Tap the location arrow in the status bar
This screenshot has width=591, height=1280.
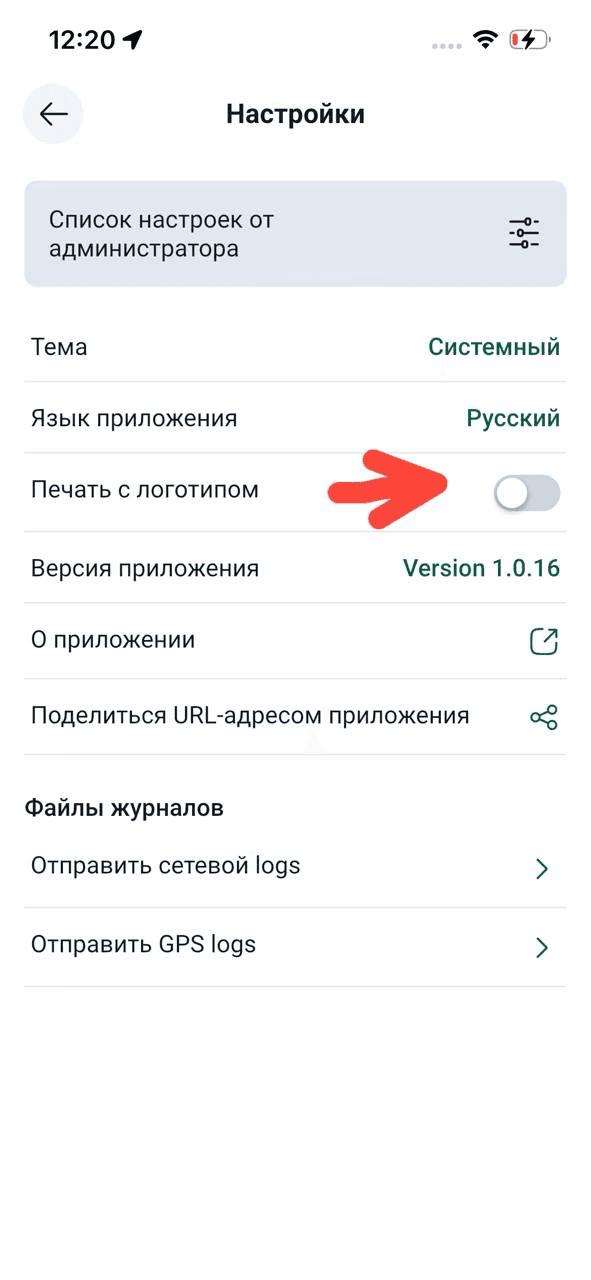[132, 40]
